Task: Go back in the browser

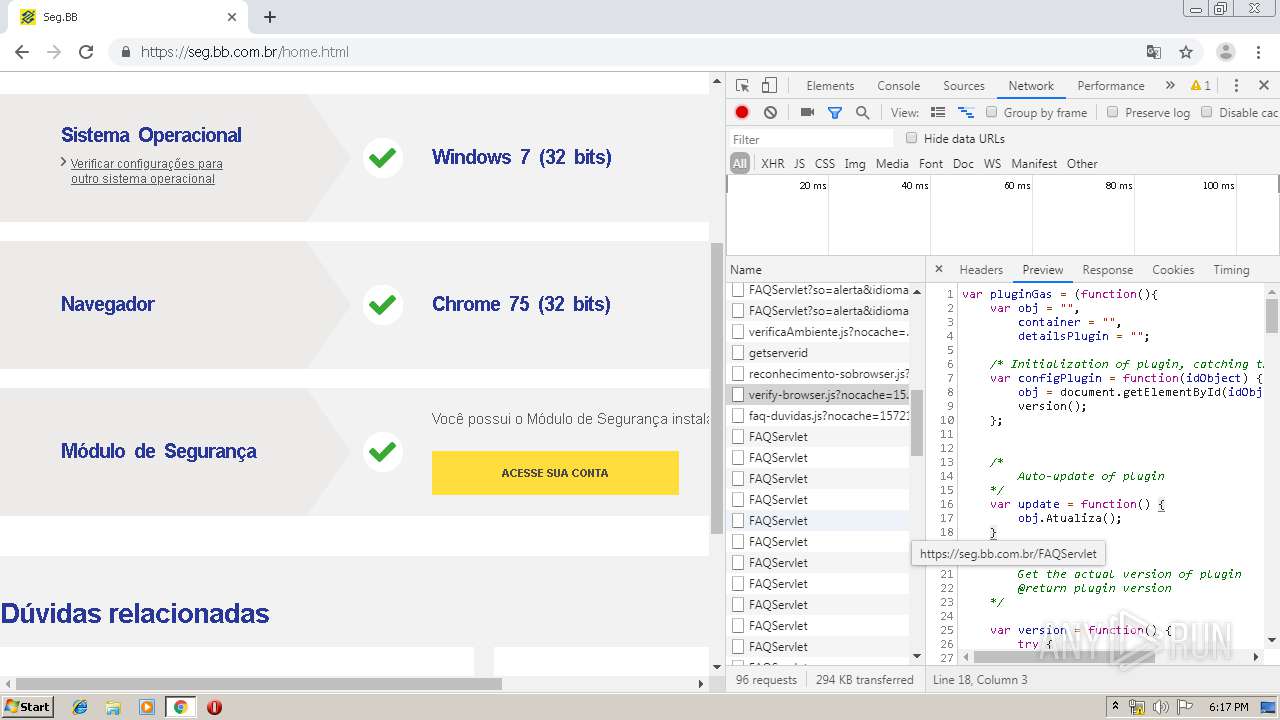Action: pos(22,52)
